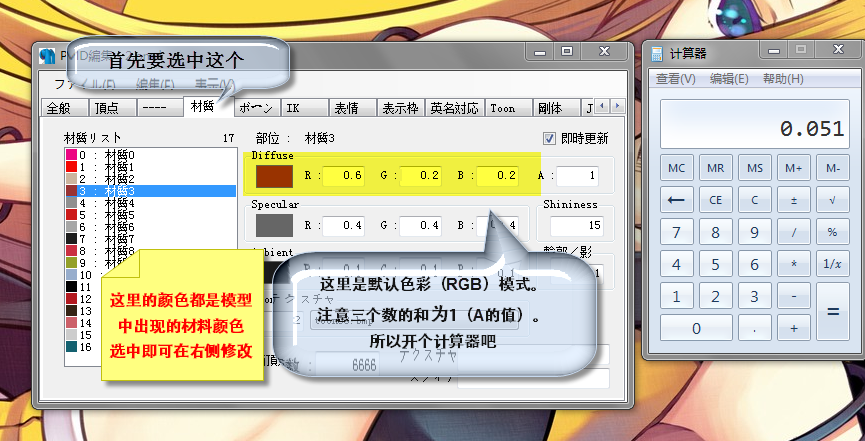Viewport: 865px width, 441px height.
Task: Open Calculator 查看(V) menu
Action: point(675,79)
